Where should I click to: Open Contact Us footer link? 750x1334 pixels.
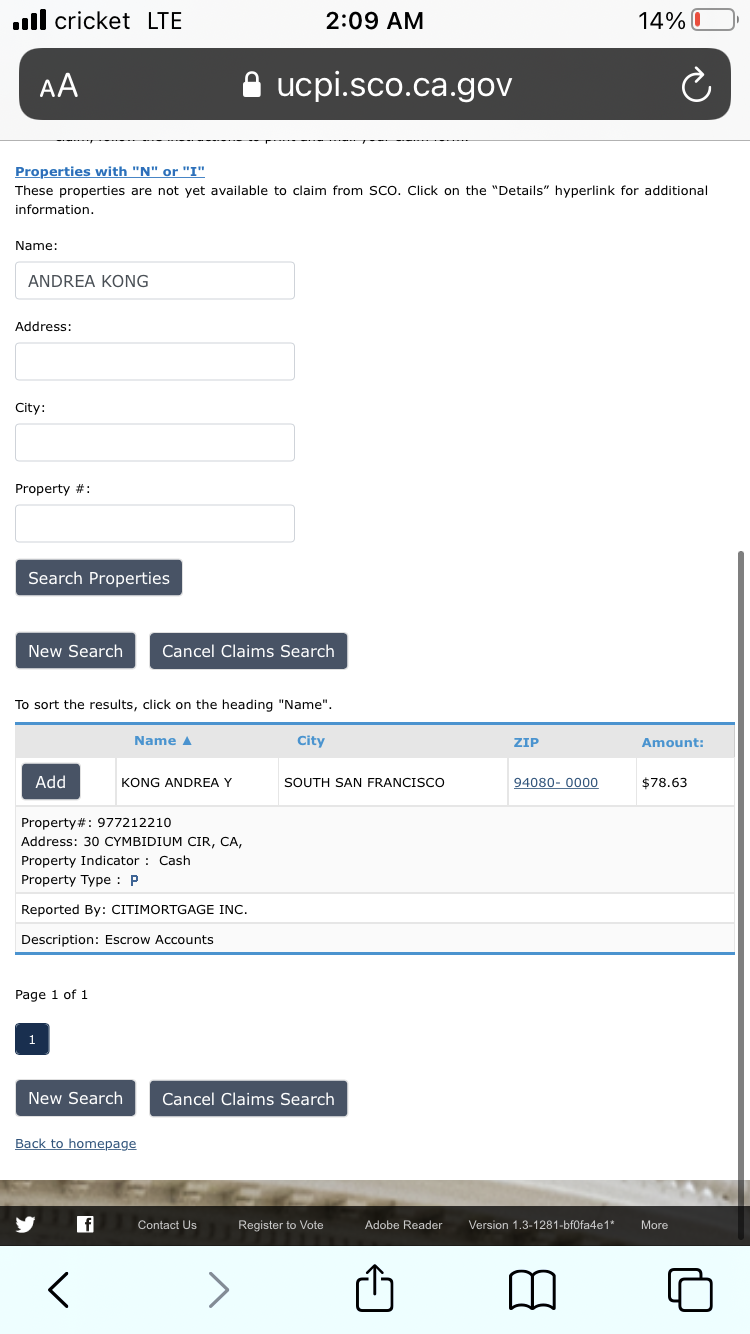pos(167,1225)
